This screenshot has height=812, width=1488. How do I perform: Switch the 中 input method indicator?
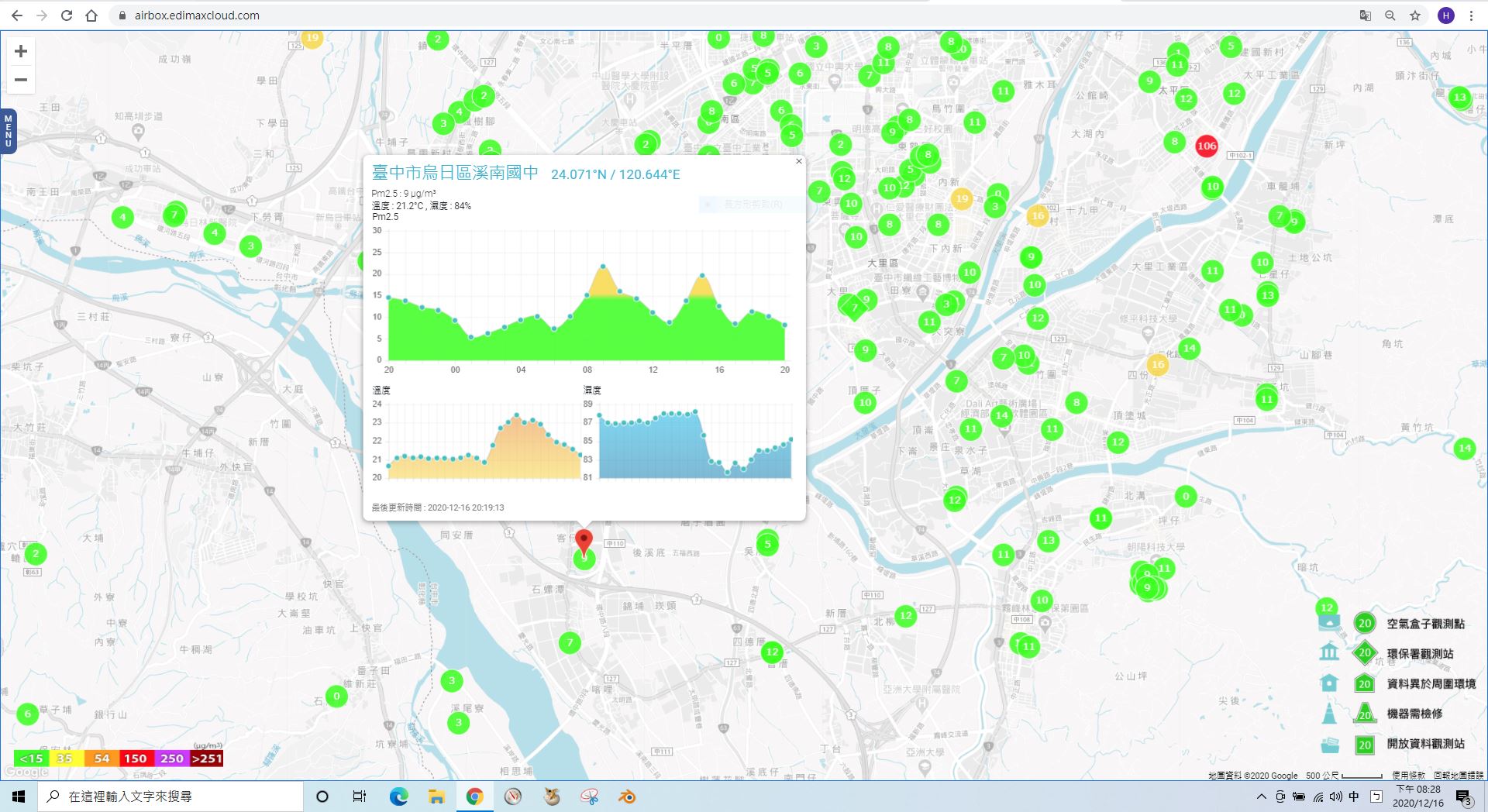(x=1354, y=797)
